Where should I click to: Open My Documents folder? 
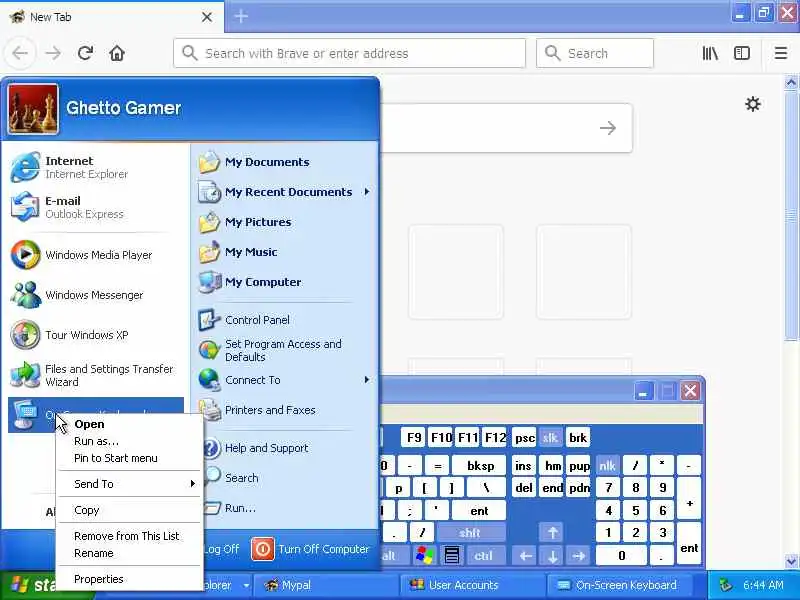pyautogui.click(x=285, y=162)
